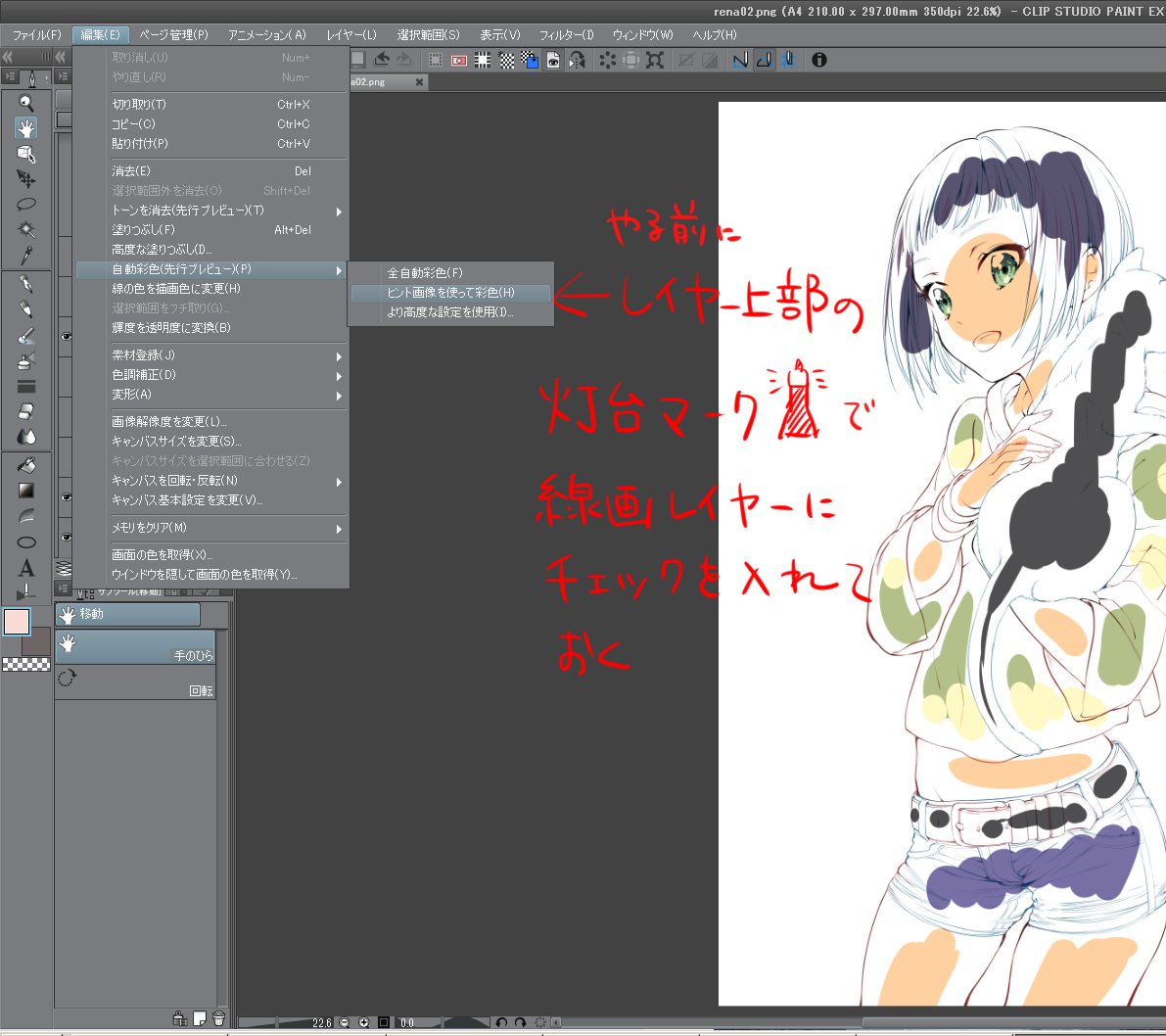Select the 移動 sub tool group button
1166x1036 pixels.
tap(128, 614)
